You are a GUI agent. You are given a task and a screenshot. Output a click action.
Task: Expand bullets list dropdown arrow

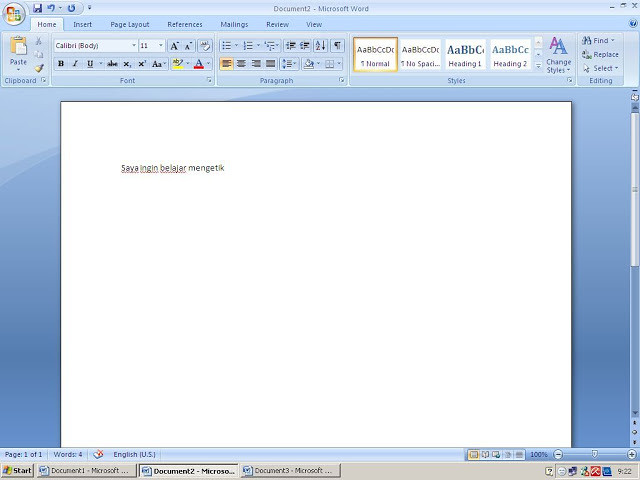pos(236,45)
